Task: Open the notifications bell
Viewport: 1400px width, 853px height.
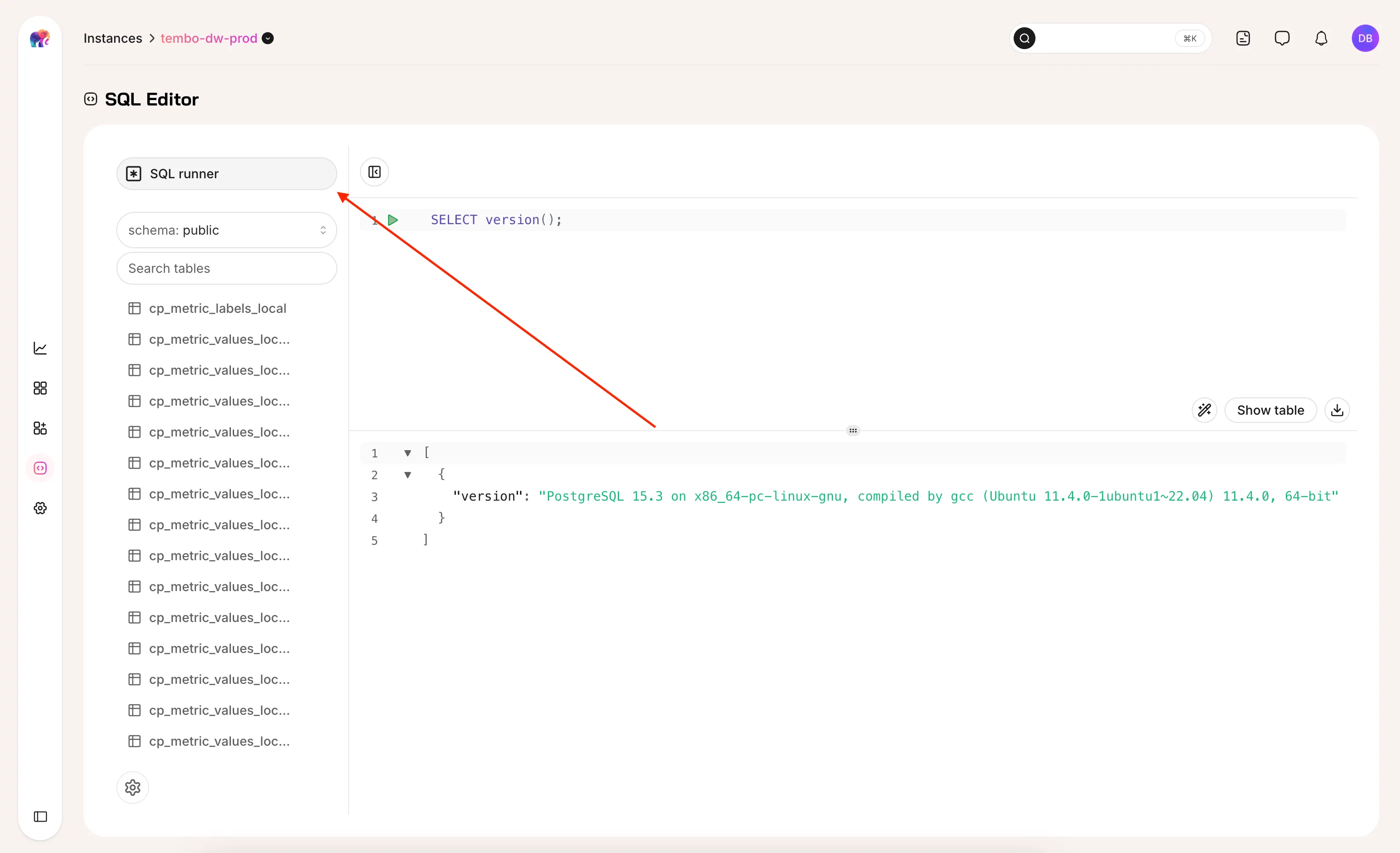Action: pos(1321,38)
